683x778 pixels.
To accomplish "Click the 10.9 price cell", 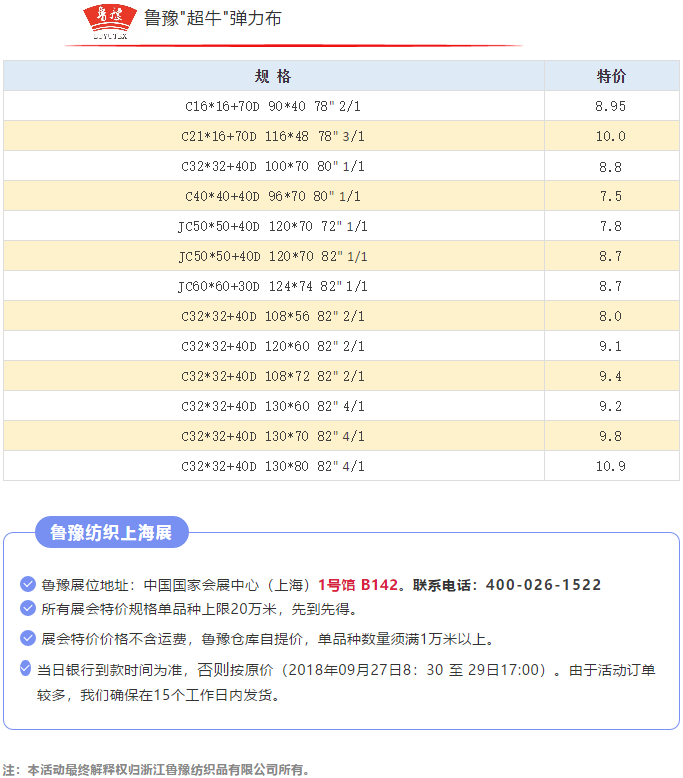I will click(x=611, y=466).
